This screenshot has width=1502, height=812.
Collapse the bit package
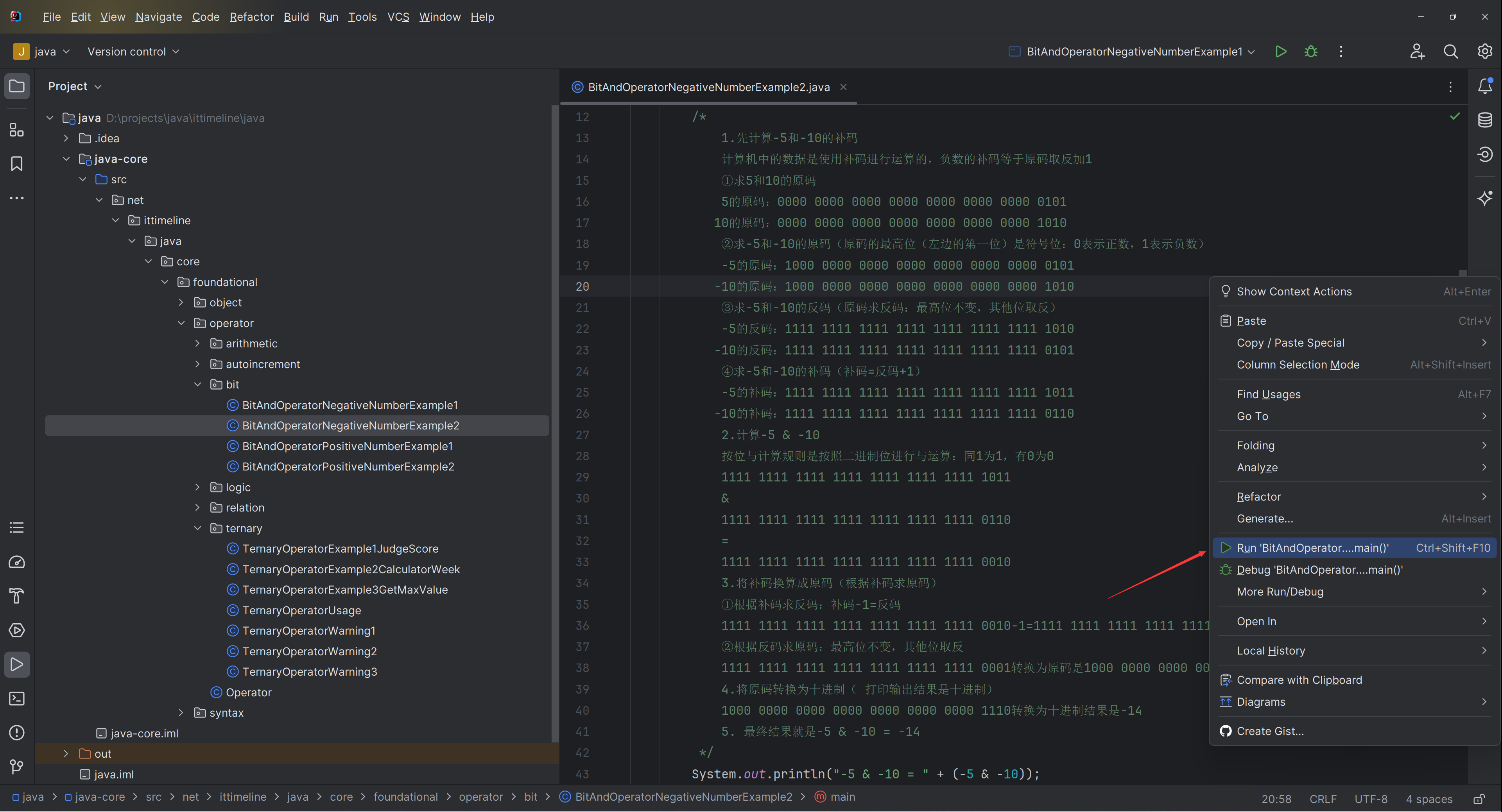click(x=197, y=384)
